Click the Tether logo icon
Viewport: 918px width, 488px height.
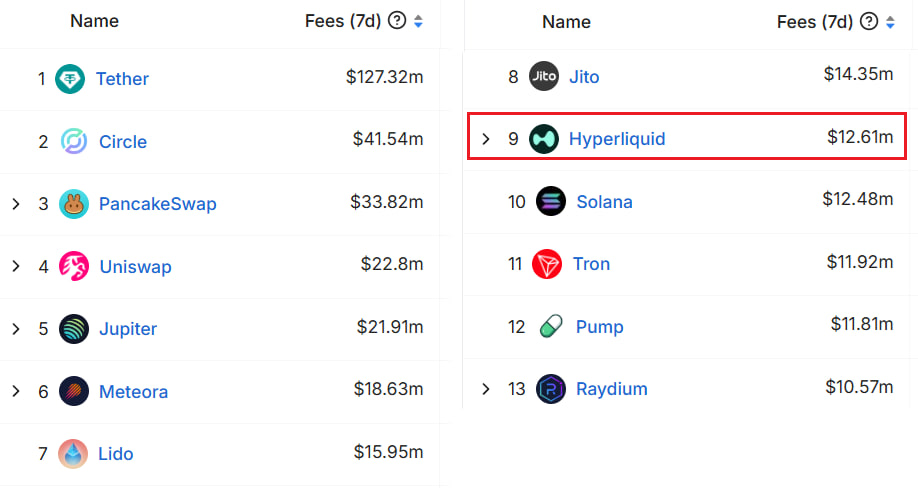tap(70, 78)
